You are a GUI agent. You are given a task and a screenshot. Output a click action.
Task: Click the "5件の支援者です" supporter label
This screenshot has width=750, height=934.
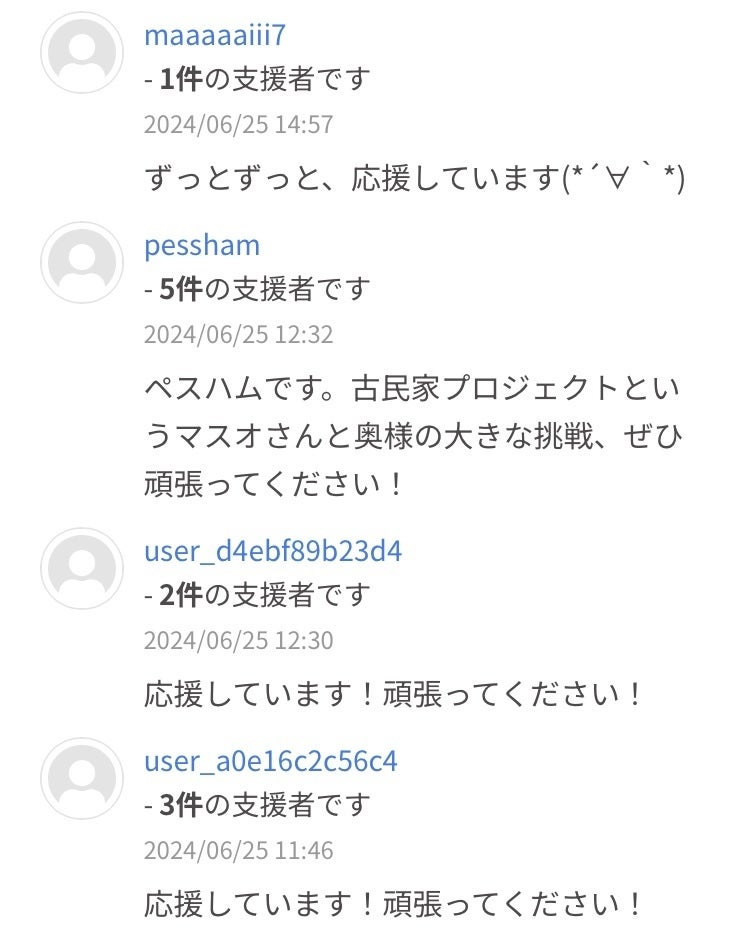(x=257, y=290)
